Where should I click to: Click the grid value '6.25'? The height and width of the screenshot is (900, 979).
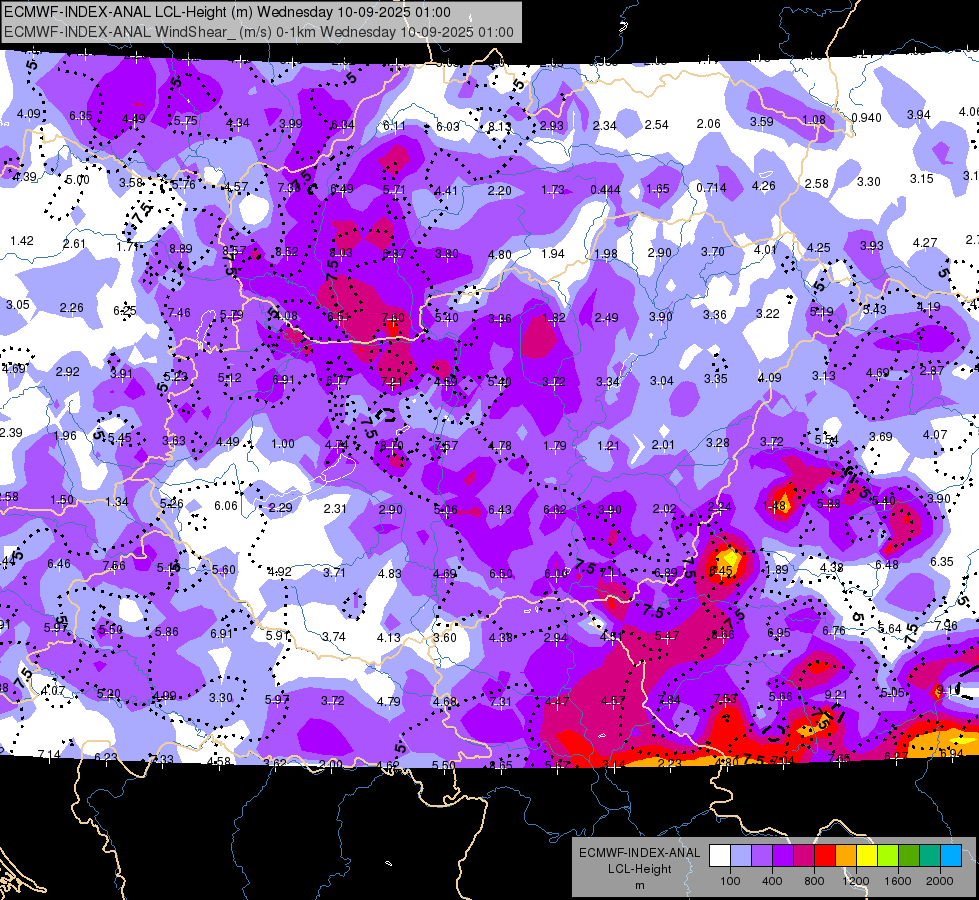125,310
